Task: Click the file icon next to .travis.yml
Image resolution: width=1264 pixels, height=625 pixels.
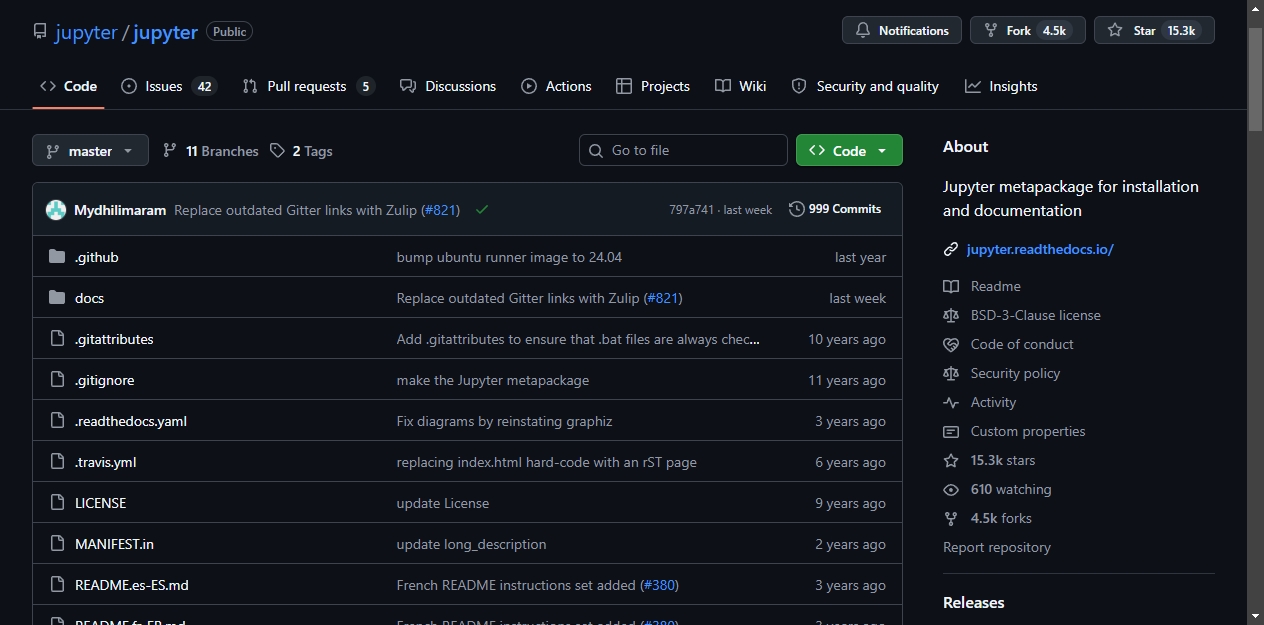Action: (x=57, y=462)
